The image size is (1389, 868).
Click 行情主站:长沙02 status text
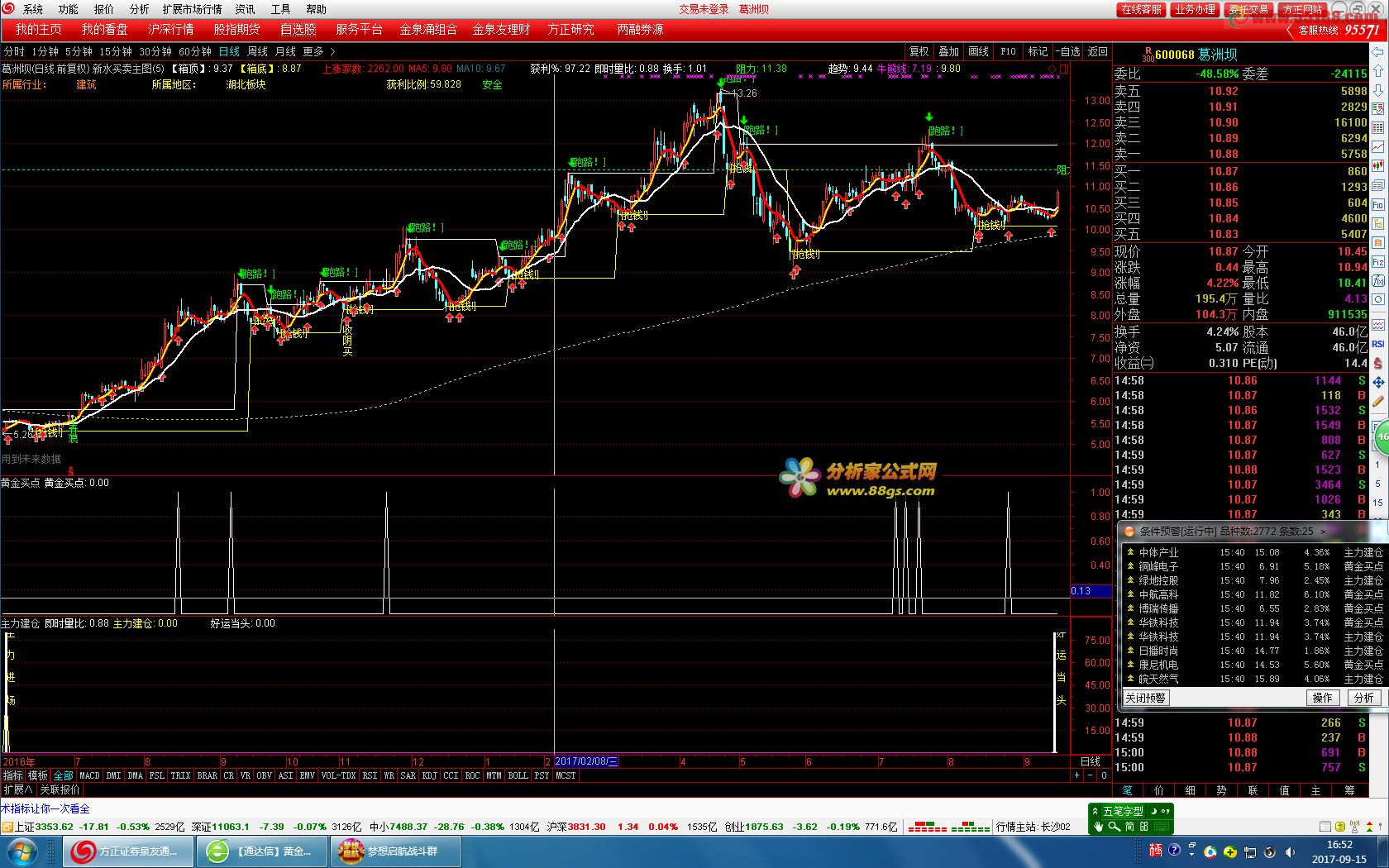click(x=1033, y=827)
